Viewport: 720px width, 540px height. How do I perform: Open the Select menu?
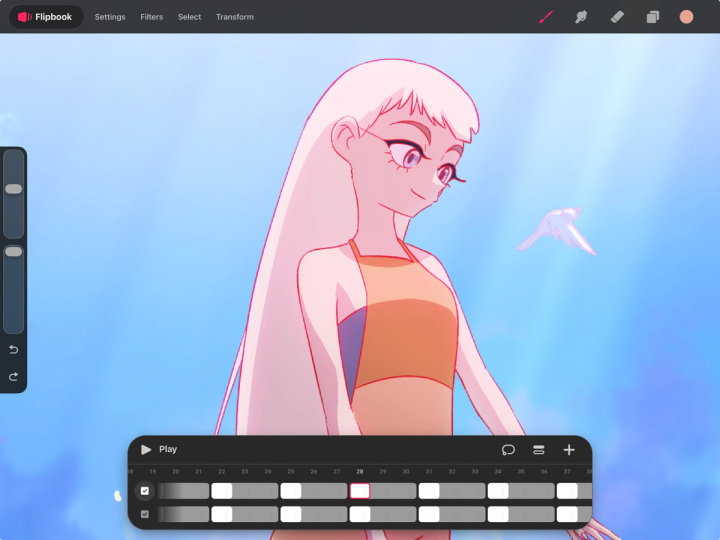[x=189, y=17]
